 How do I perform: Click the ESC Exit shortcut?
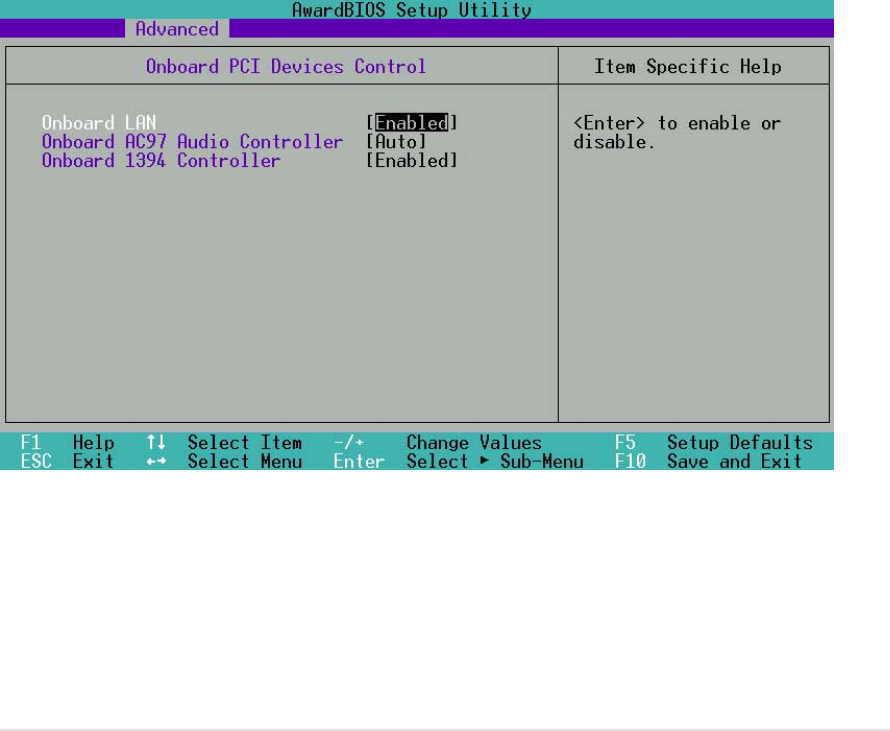[67, 461]
